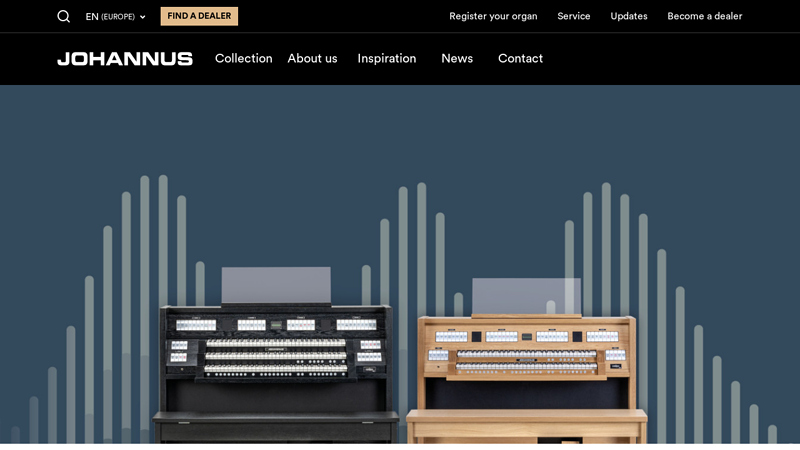This screenshot has height=450, width=800.
Task: Select the light oak two-manual organ image
Action: 527,360
